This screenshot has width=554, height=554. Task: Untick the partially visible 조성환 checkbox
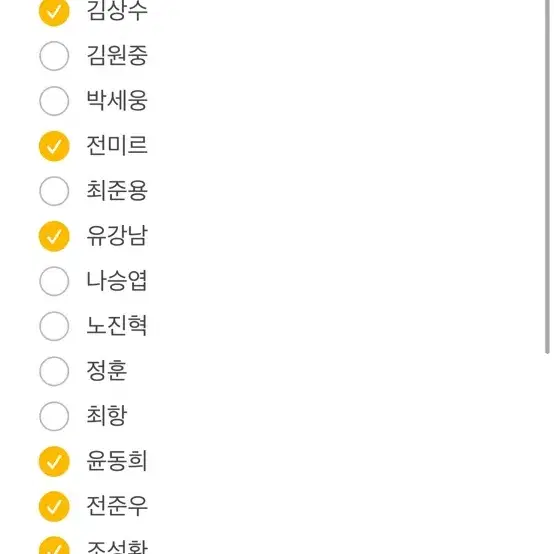point(54,545)
